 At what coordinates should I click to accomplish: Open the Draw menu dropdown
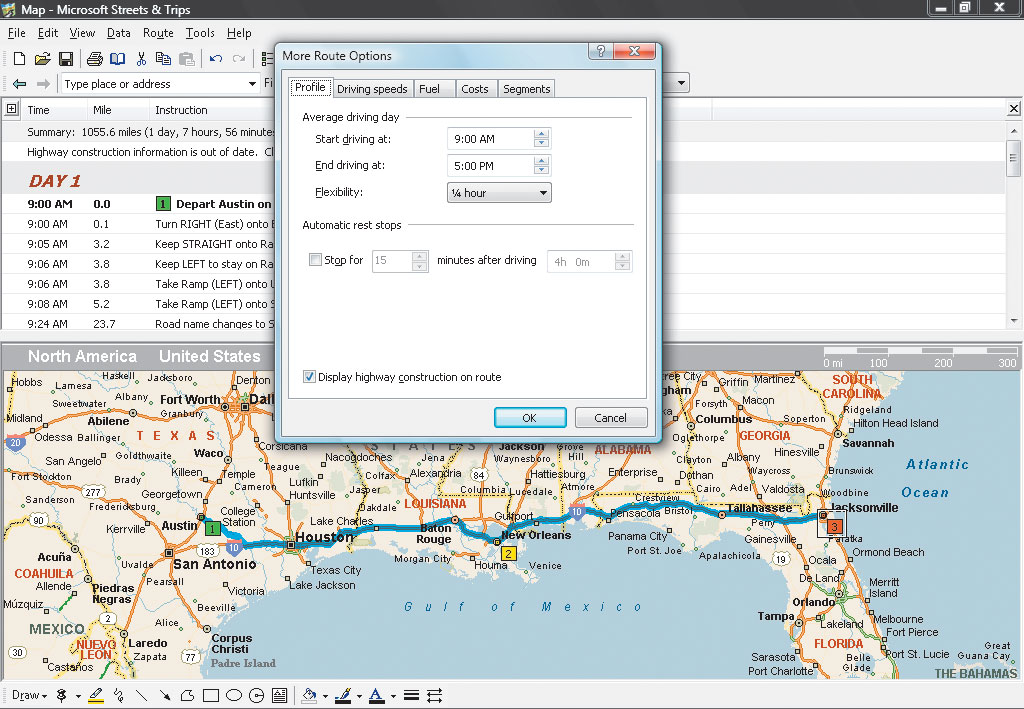tap(29, 695)
